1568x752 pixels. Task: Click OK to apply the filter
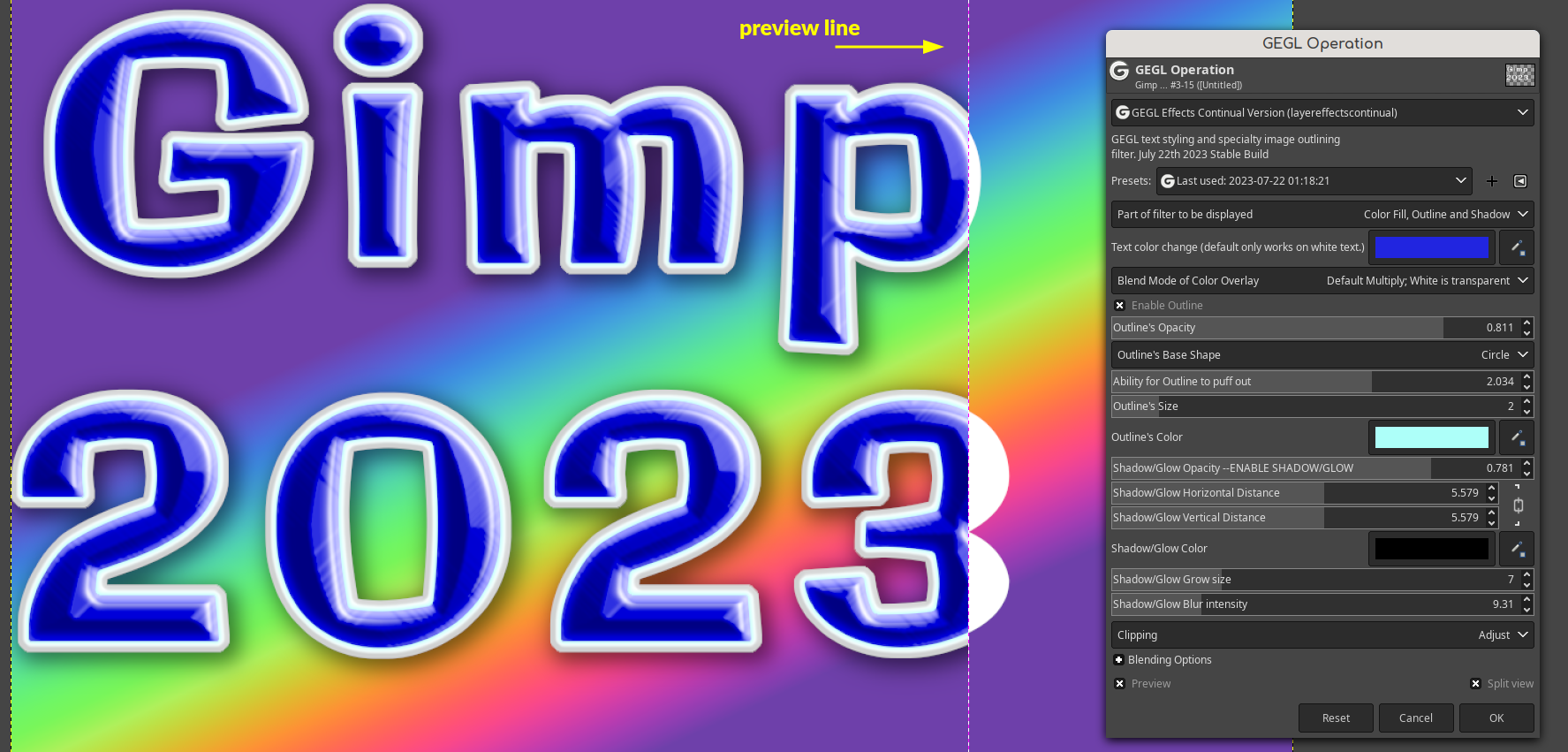(x=1496, y=718)
